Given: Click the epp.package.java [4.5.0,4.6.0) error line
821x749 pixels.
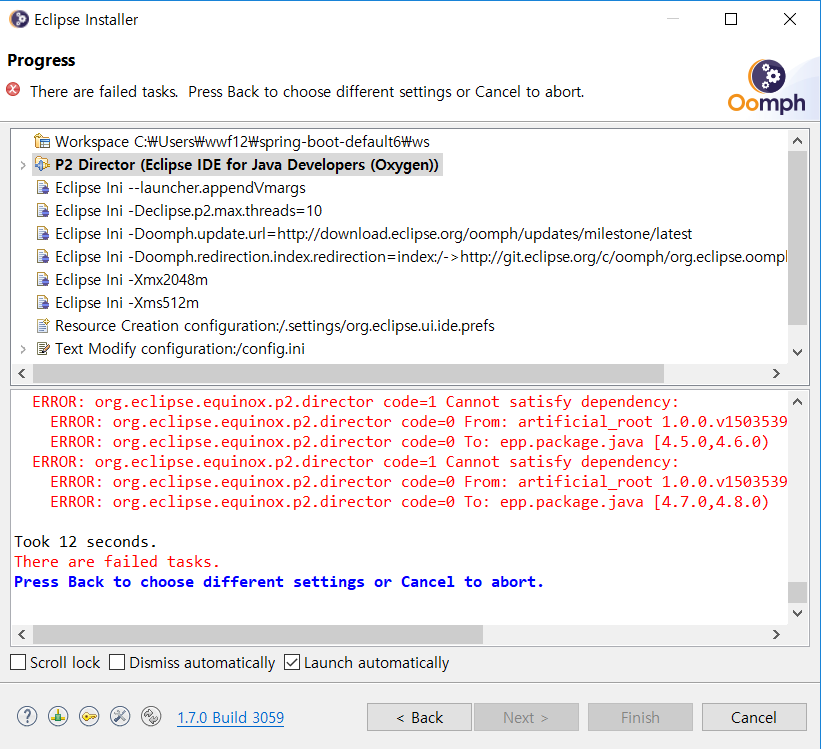Looking at the screenshot, I should [x=409, y=442].
